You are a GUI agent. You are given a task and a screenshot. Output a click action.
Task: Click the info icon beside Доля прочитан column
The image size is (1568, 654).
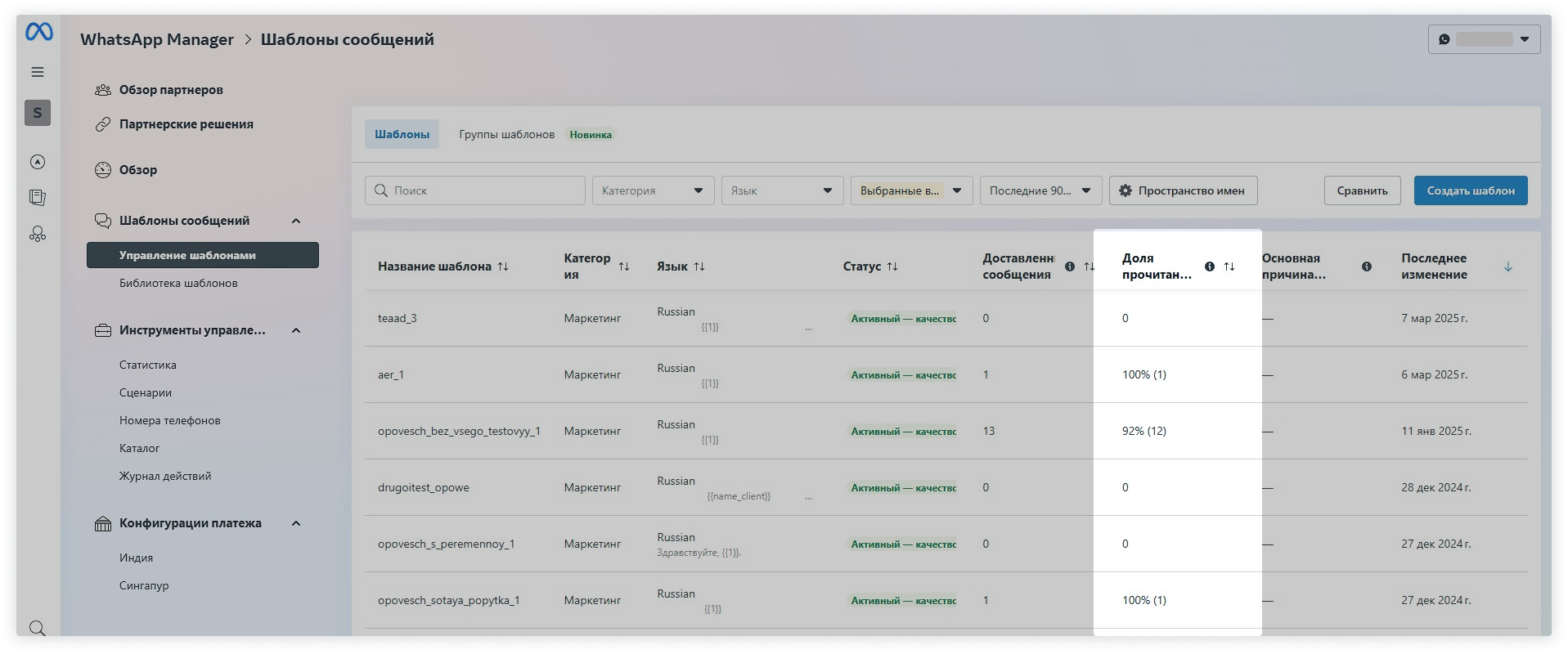click(x=1210, y=267)
